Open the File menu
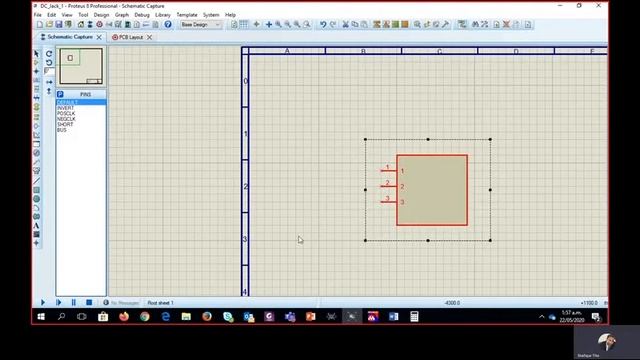640x360 pixels. click(x=38, y=15)
